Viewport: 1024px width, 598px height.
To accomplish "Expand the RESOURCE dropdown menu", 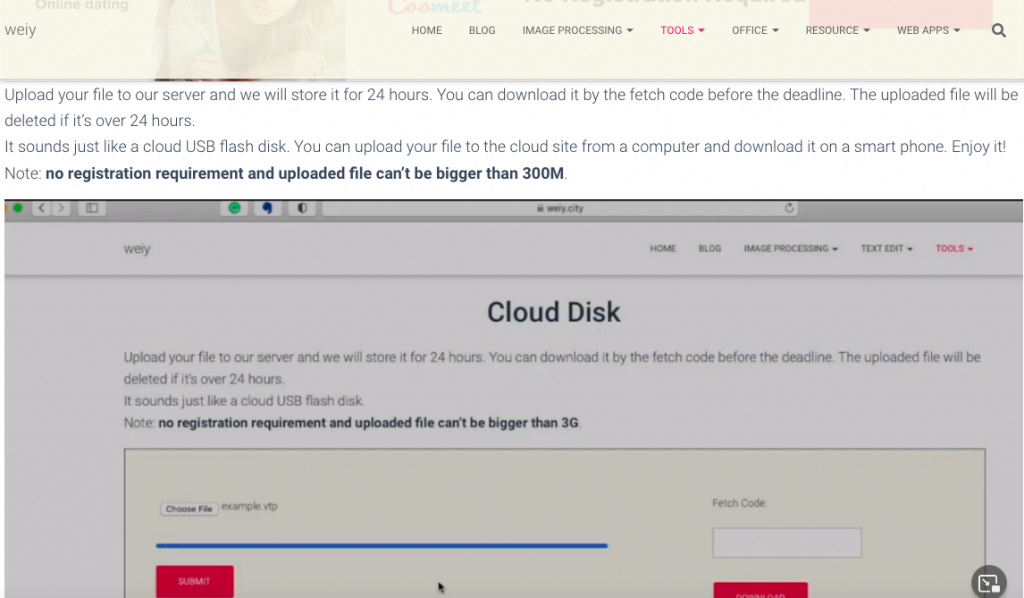I will [837, 30].
